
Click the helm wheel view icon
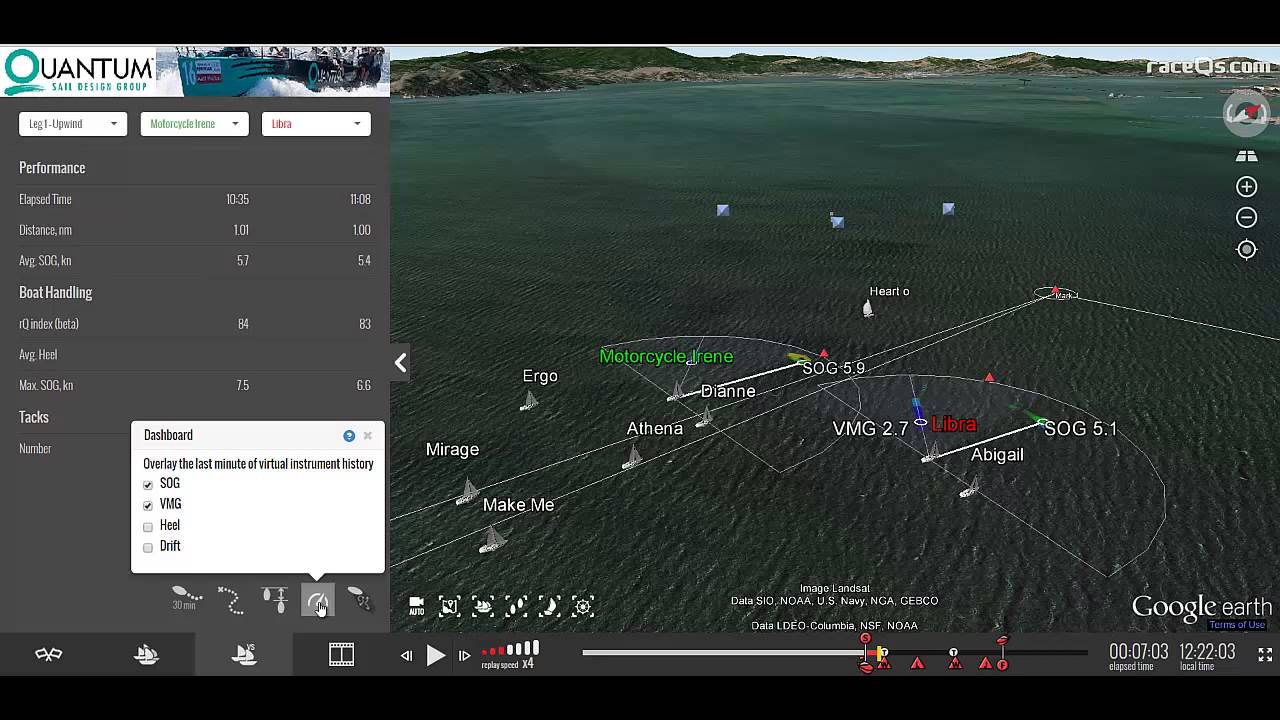[x=583, y=606]
